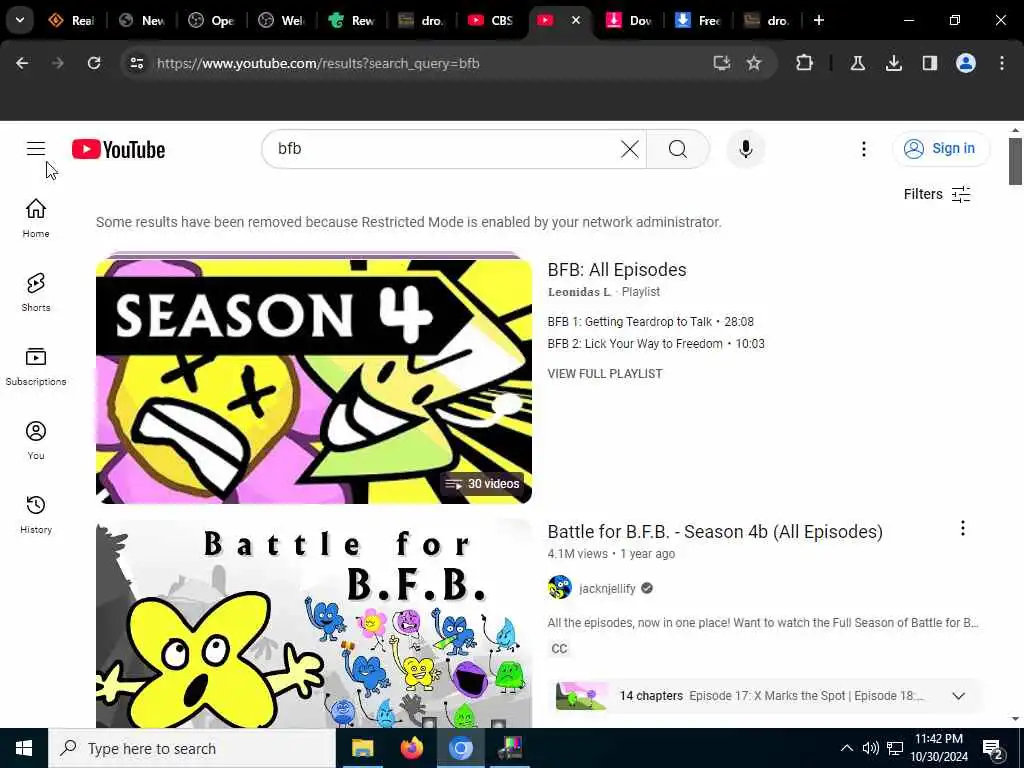
Task: Click the taskbar search box
Action: [192, 748]
